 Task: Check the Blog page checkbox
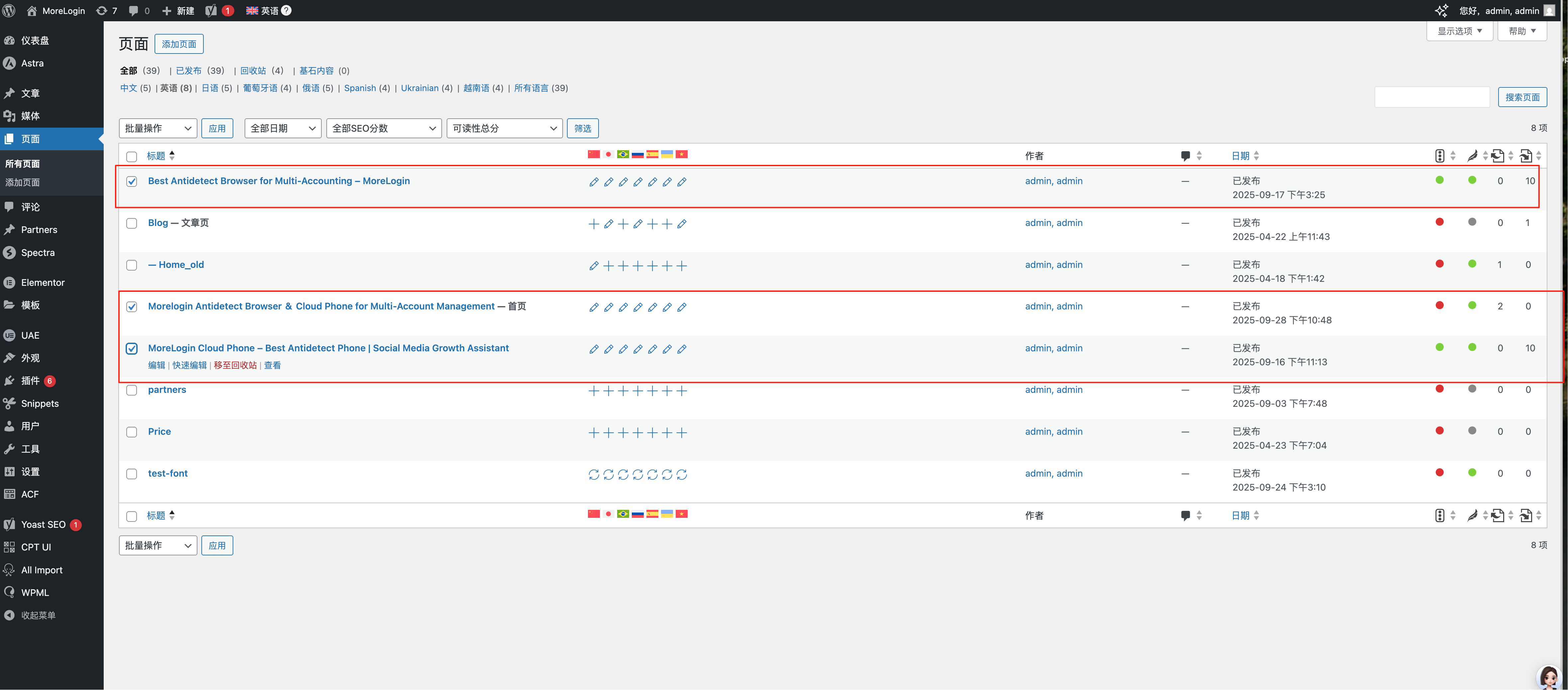(x=132, y=223)
